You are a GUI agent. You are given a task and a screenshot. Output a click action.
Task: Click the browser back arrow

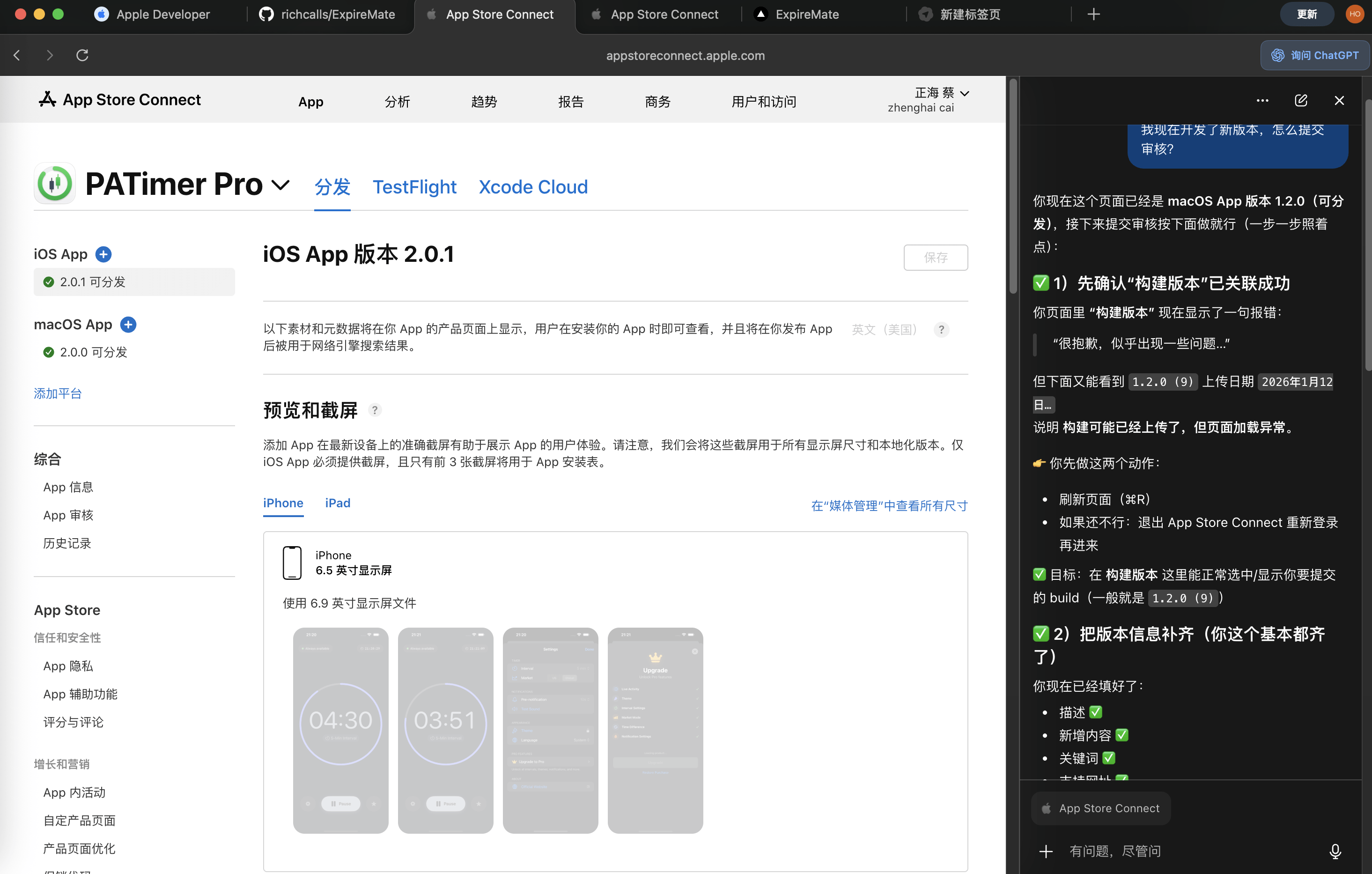tap(17, 55)
